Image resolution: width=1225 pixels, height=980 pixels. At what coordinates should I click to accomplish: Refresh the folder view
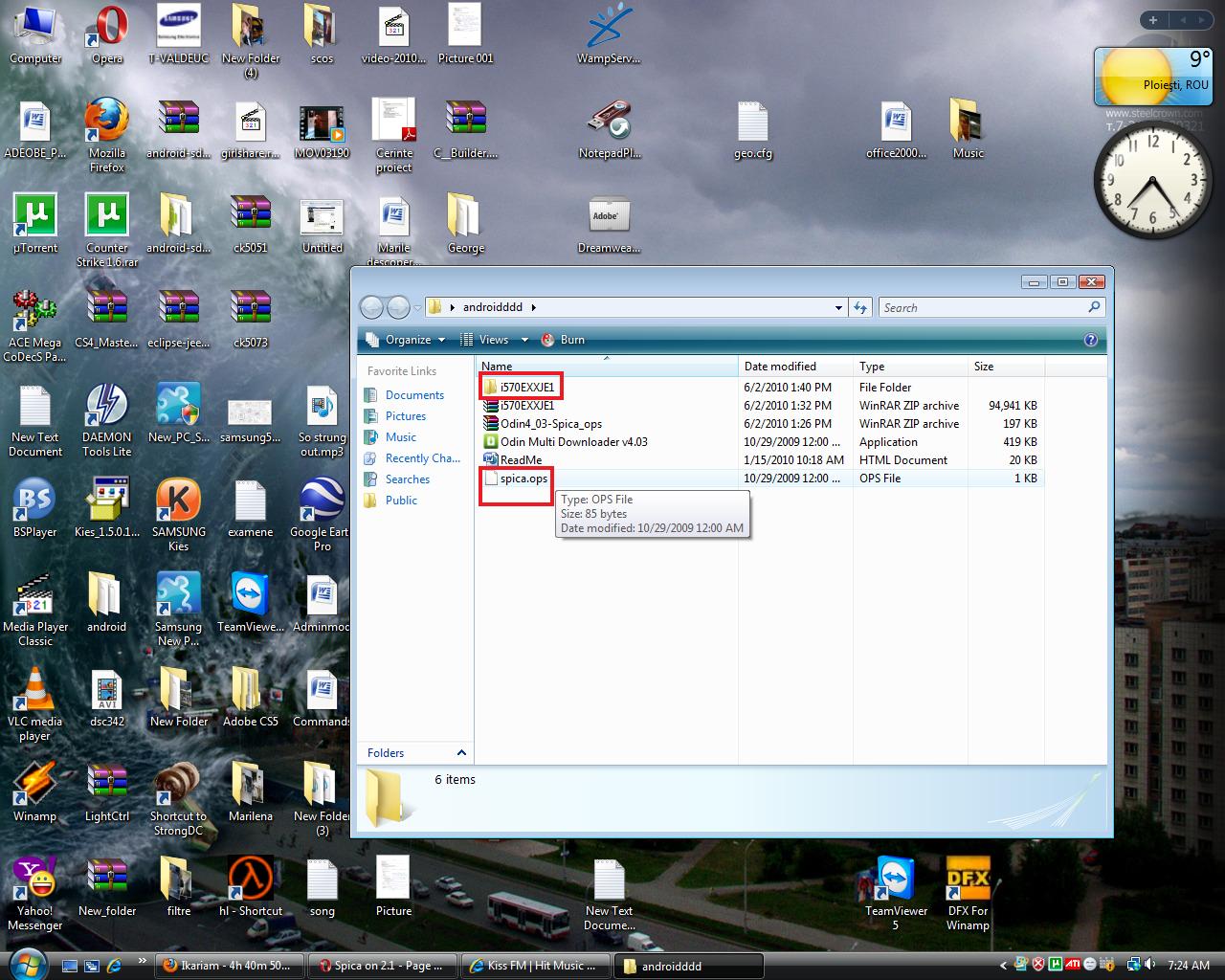click(x=860, y=308)
